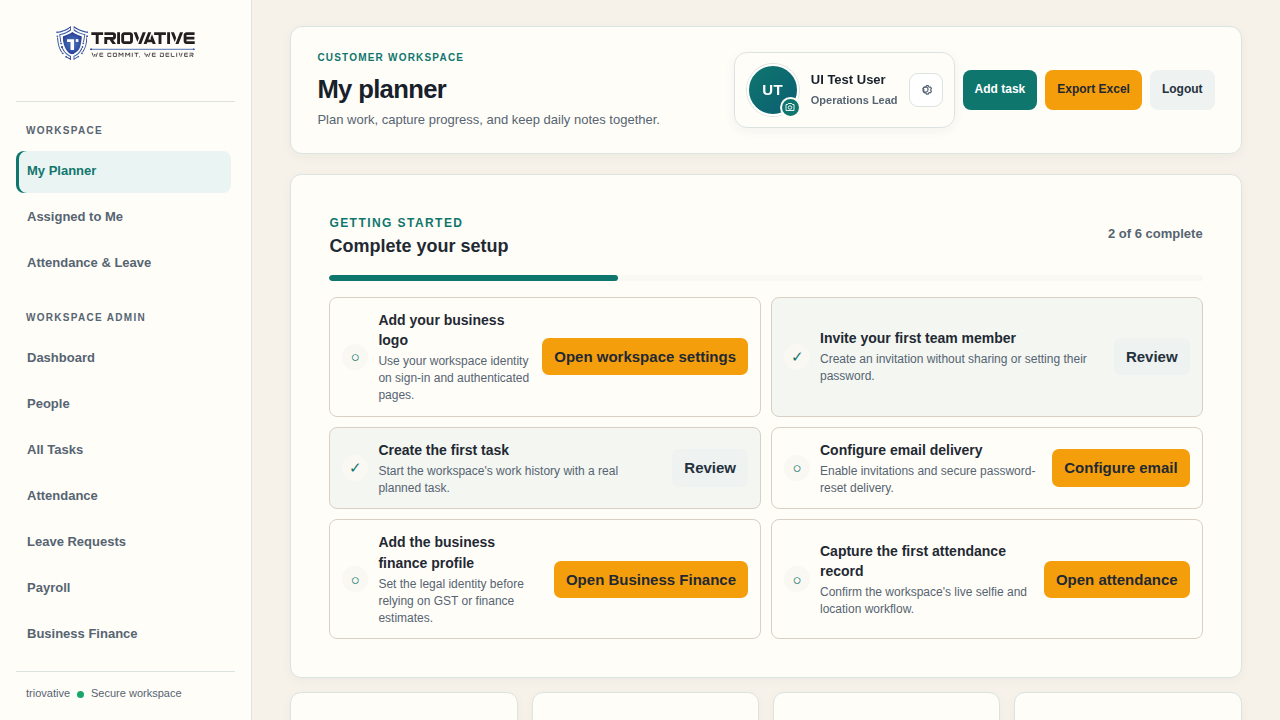The image size is (1280, 720).
Task: Go to Leave Requests
Action: click(123, 542)
